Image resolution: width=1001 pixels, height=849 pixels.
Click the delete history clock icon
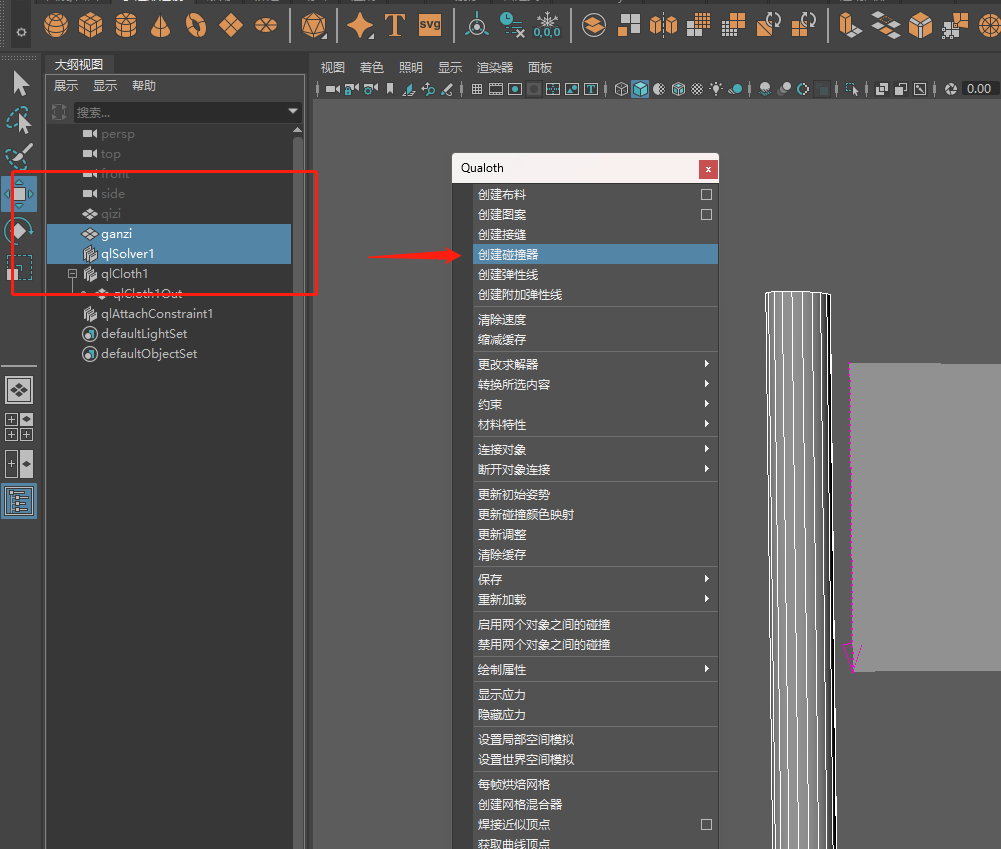[512, 26]
